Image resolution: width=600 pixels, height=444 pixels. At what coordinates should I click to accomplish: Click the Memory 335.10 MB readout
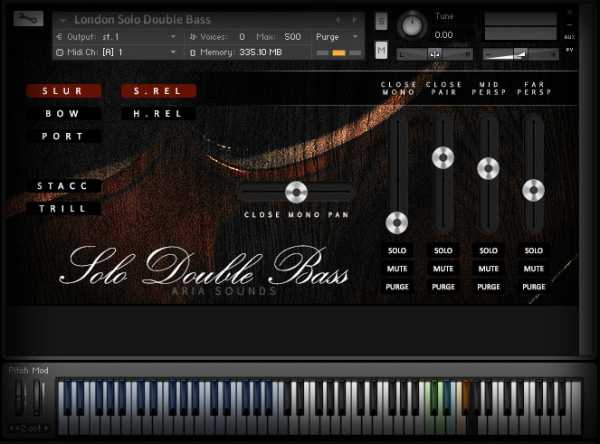point(260,52)
